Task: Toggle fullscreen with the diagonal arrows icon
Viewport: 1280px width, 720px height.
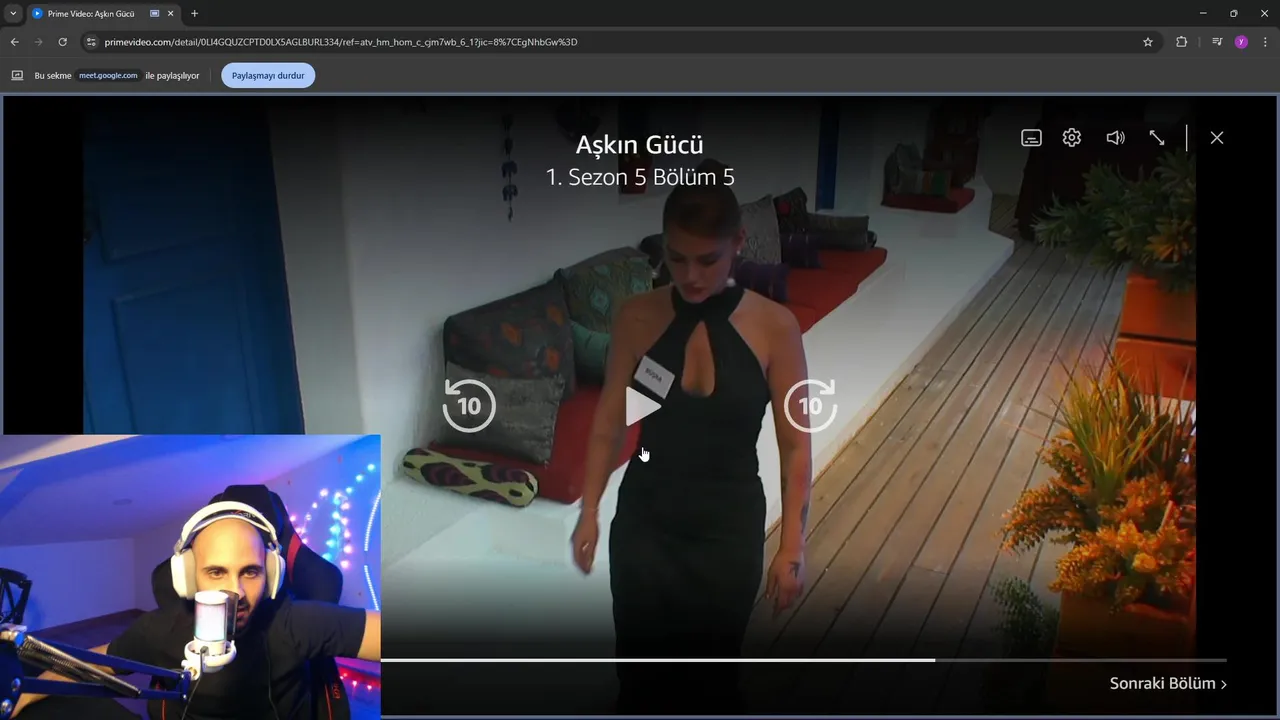Action: tap(1157, 138)
